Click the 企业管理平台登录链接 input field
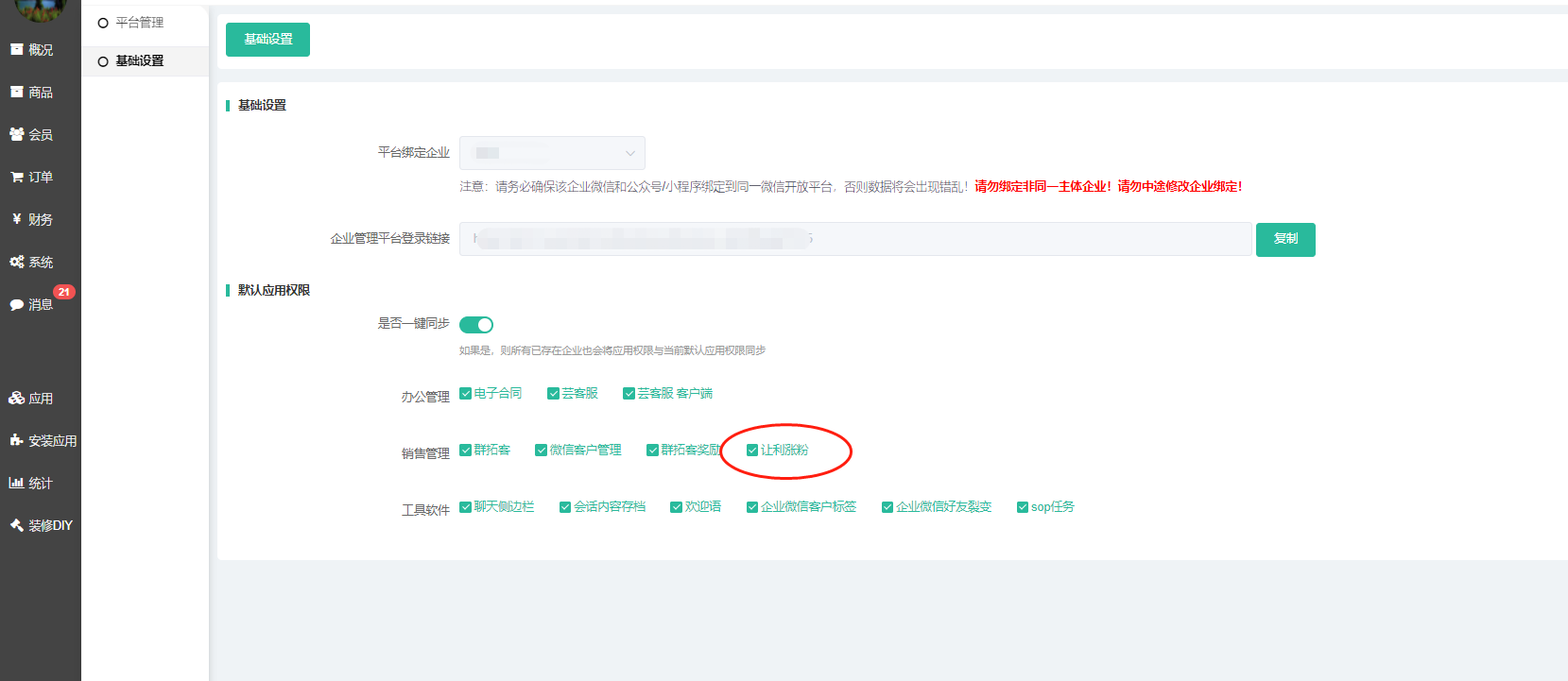 [855, 239]
